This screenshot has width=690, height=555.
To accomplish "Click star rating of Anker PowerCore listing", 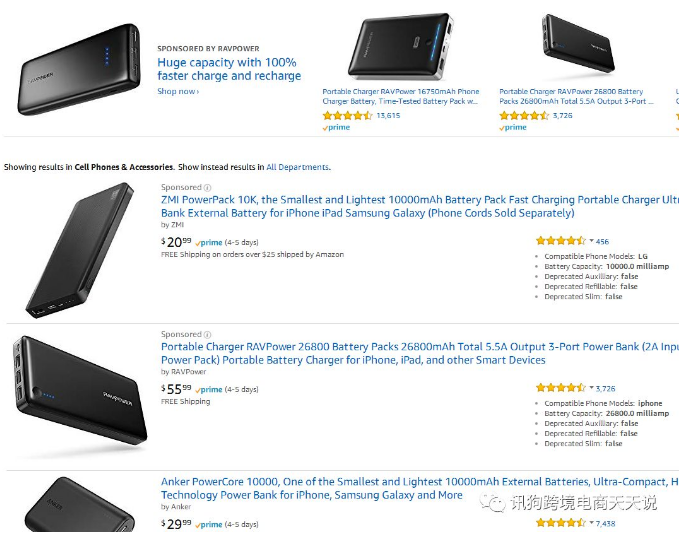I will [560, 523].
